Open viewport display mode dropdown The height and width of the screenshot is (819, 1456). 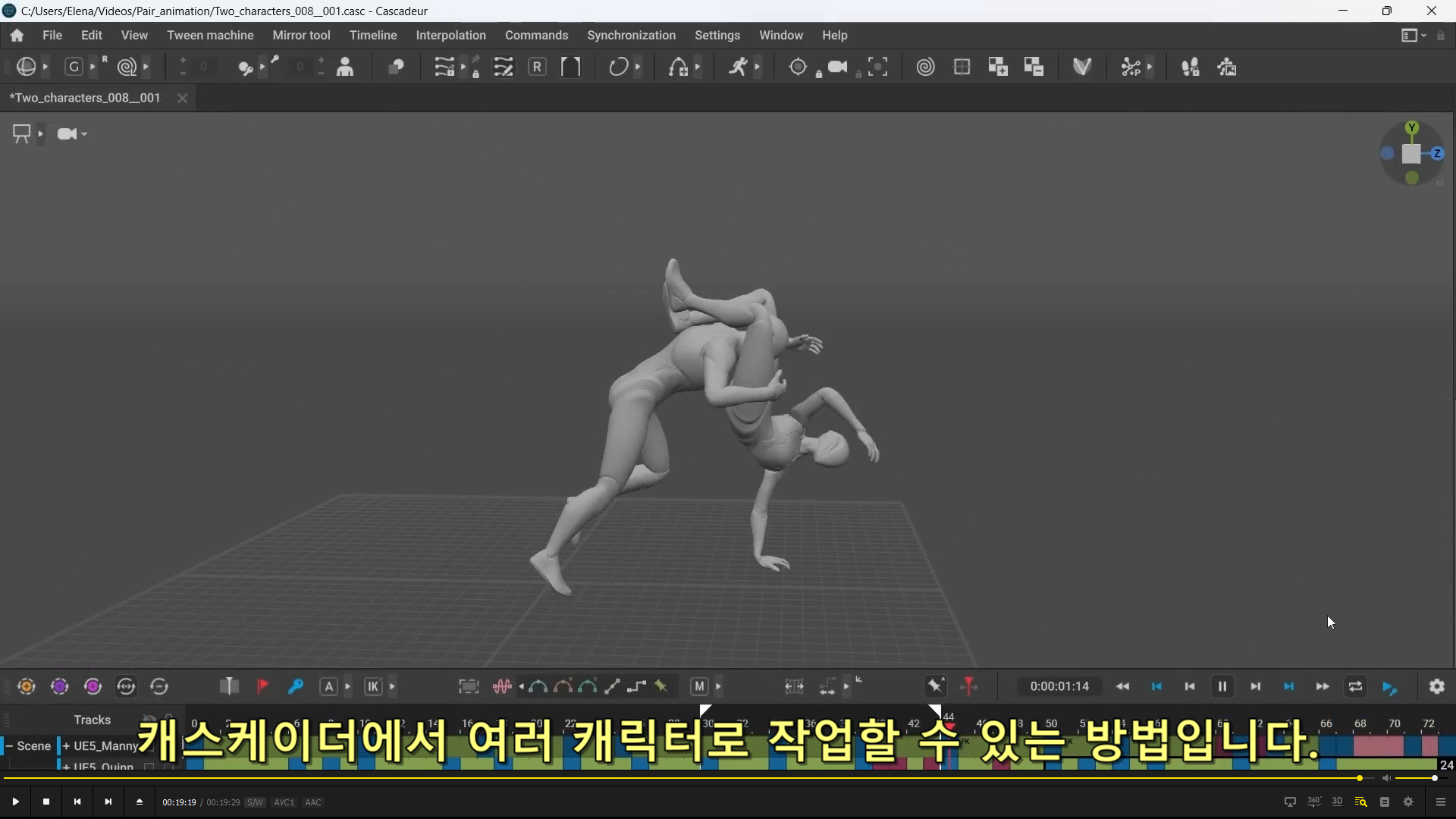pos(40,134)
